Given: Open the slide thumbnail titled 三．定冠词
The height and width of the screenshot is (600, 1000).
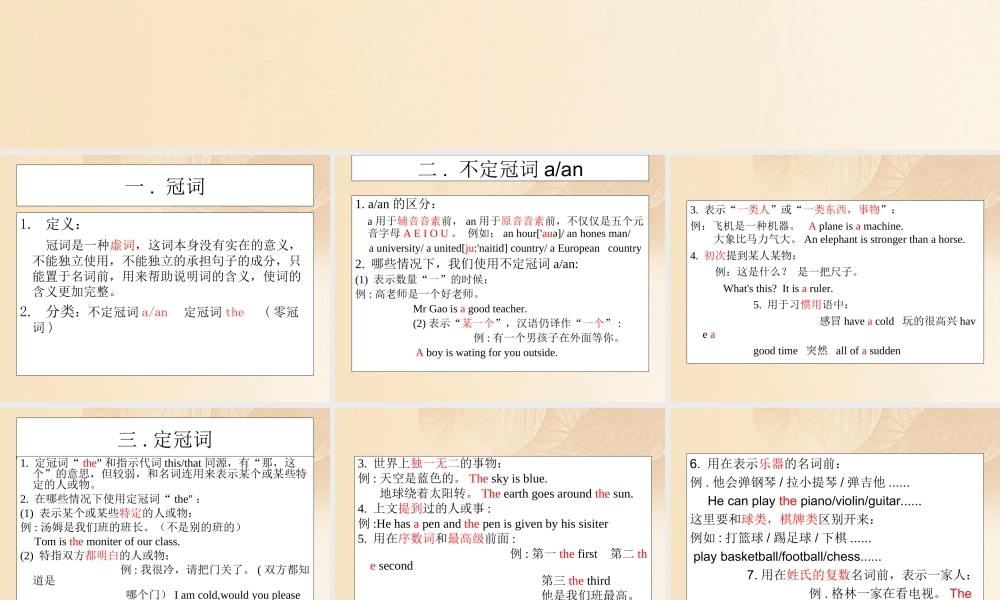Looking at the screenshot, I should click(165, 504).
